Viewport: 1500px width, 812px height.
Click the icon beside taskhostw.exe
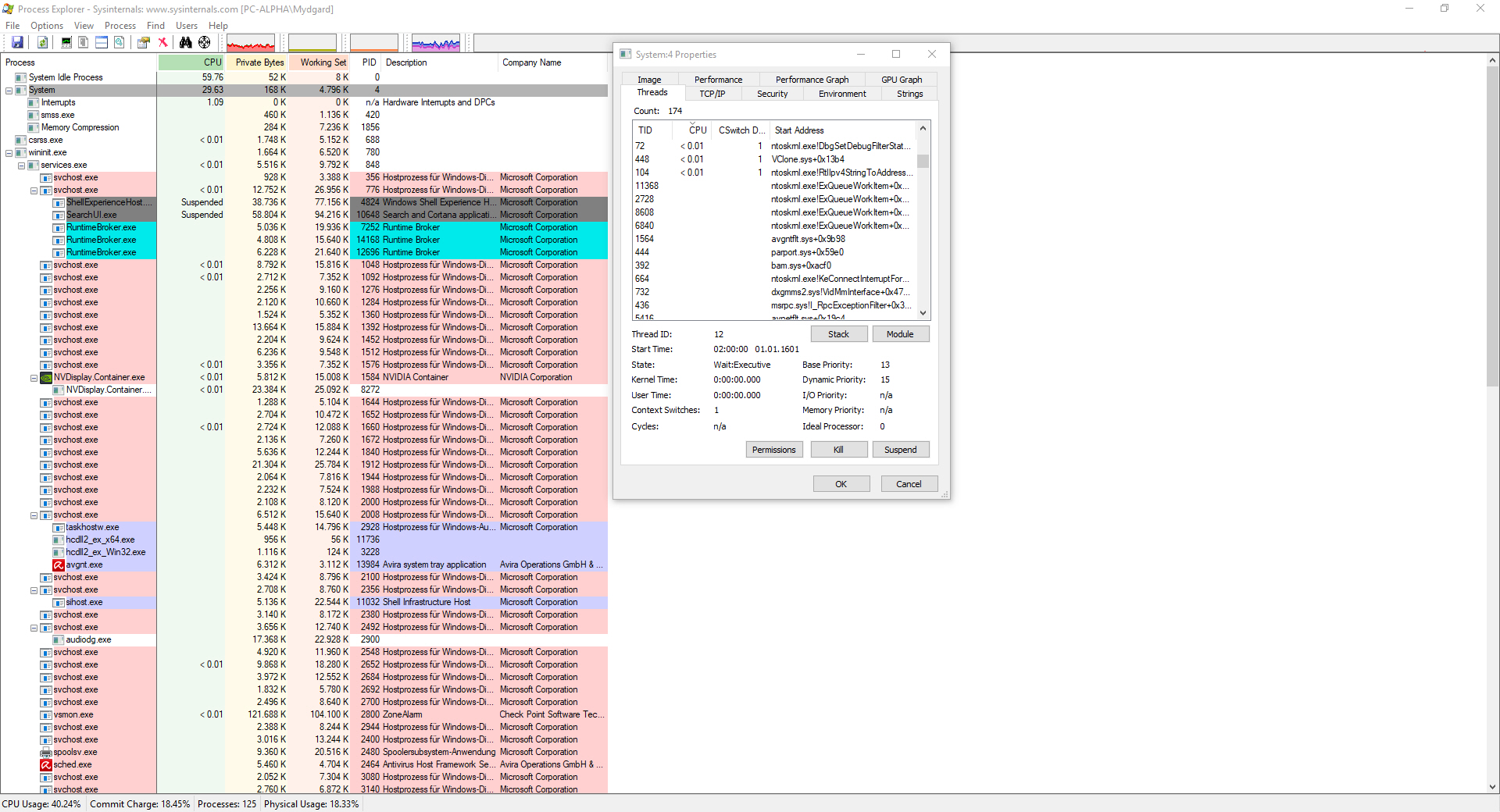[59, 527]
